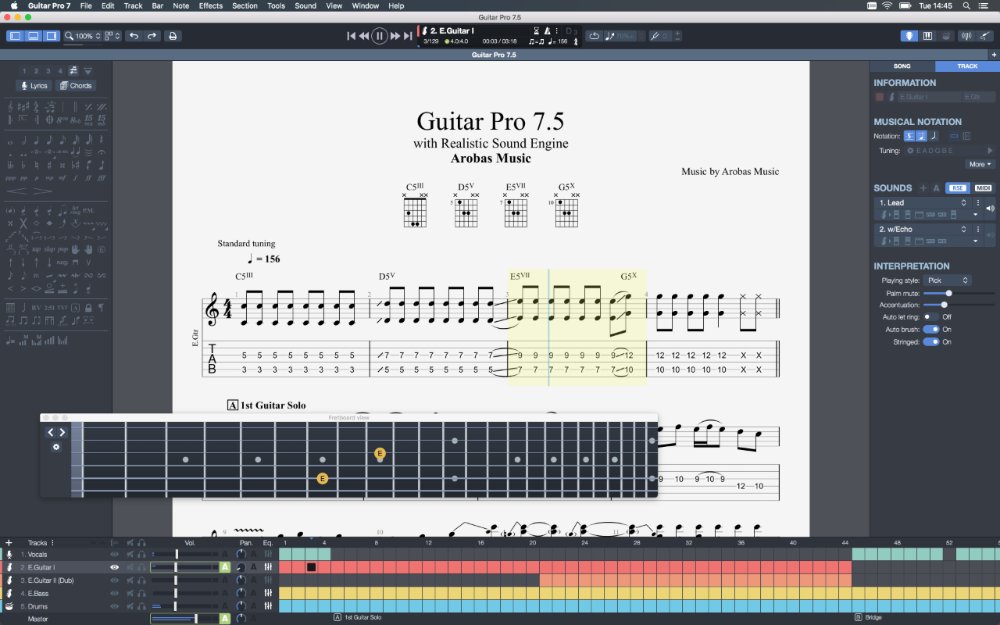Screen dimensions: 1000x625
Task: Add a new track with plus icon
Action: coord(9,543)
